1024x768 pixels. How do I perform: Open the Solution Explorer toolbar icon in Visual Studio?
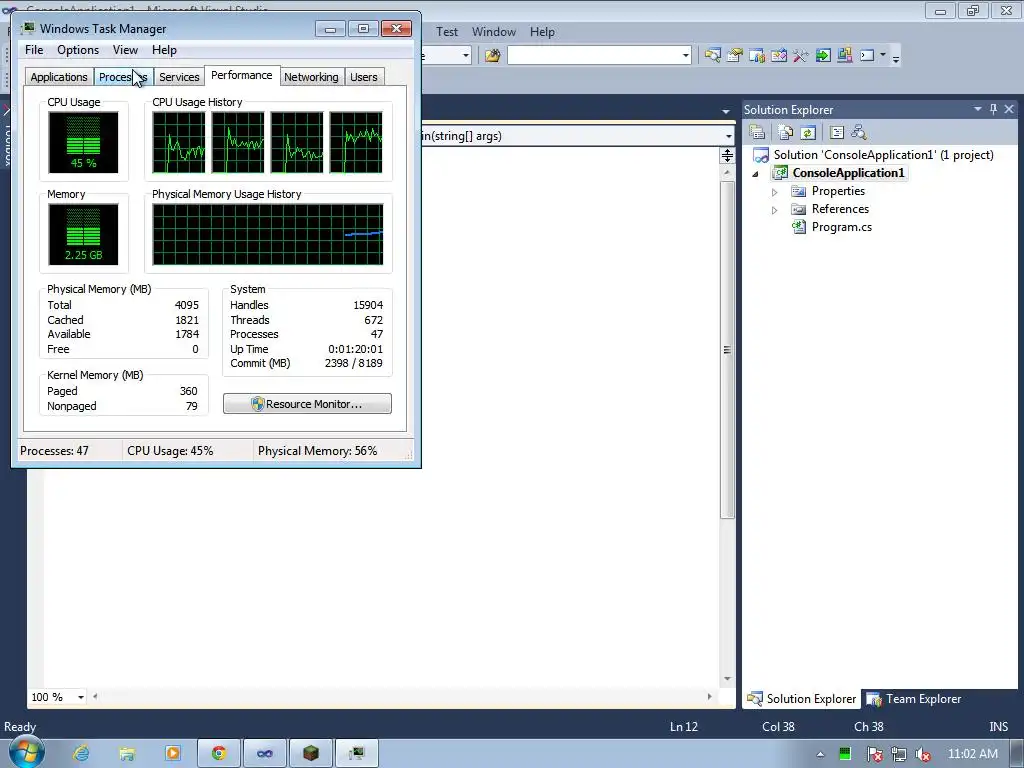tap(712, 56)
